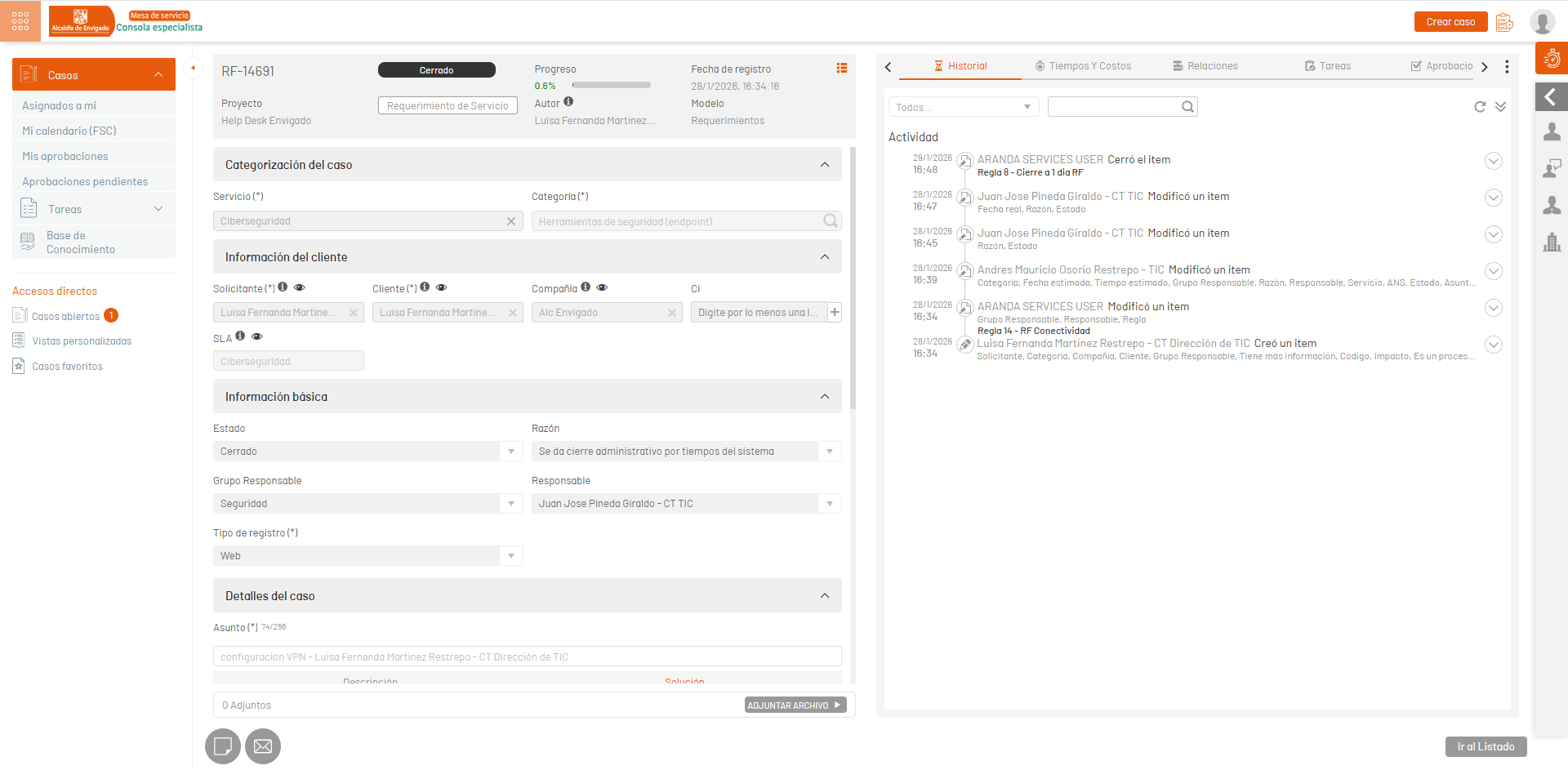The width and height of the screenshot is (1568, 770).
Task: Open the apps grid menu icon
Action: (x=20, y=21)
